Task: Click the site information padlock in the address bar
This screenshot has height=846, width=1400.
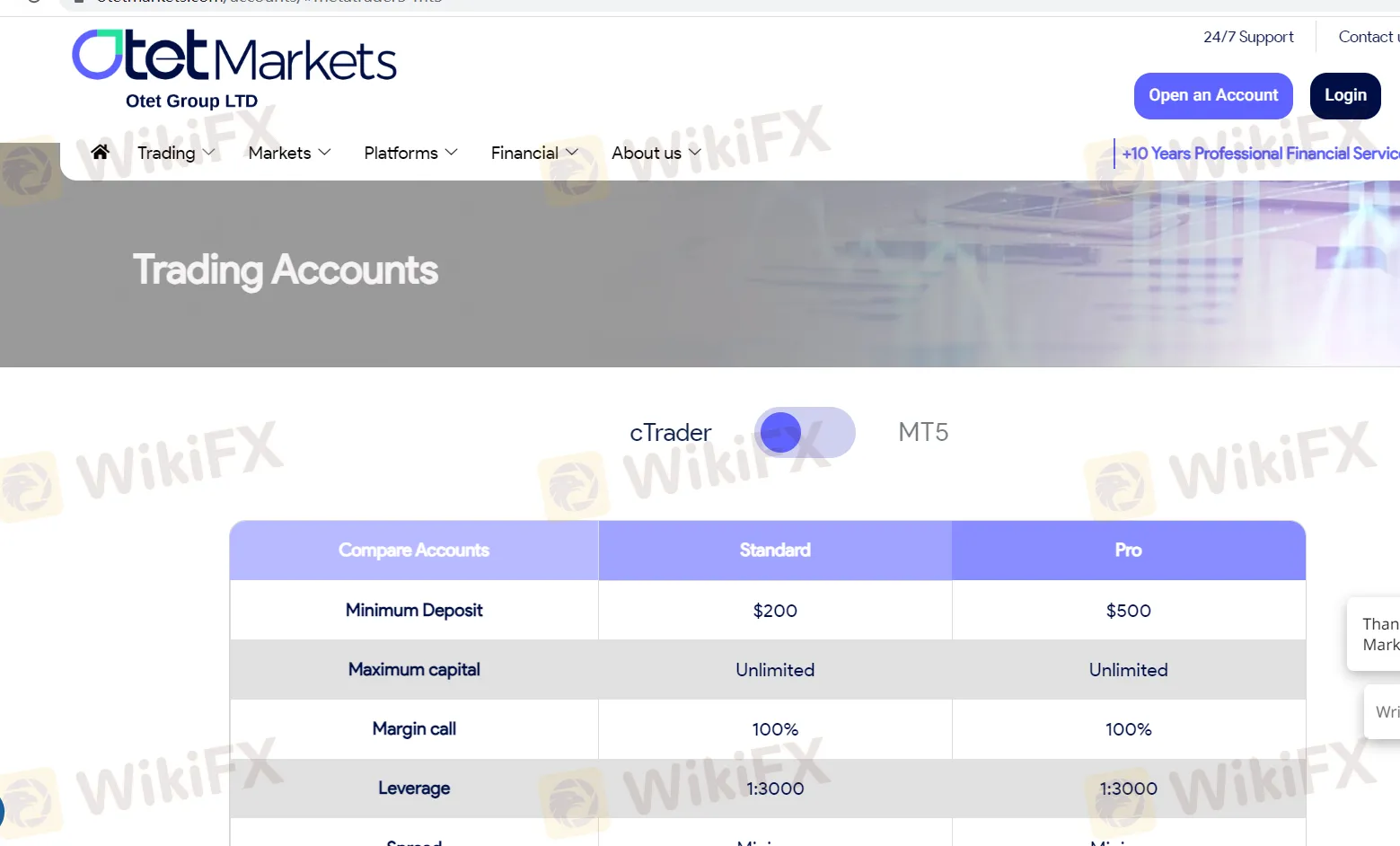Action: coord(77,3)
